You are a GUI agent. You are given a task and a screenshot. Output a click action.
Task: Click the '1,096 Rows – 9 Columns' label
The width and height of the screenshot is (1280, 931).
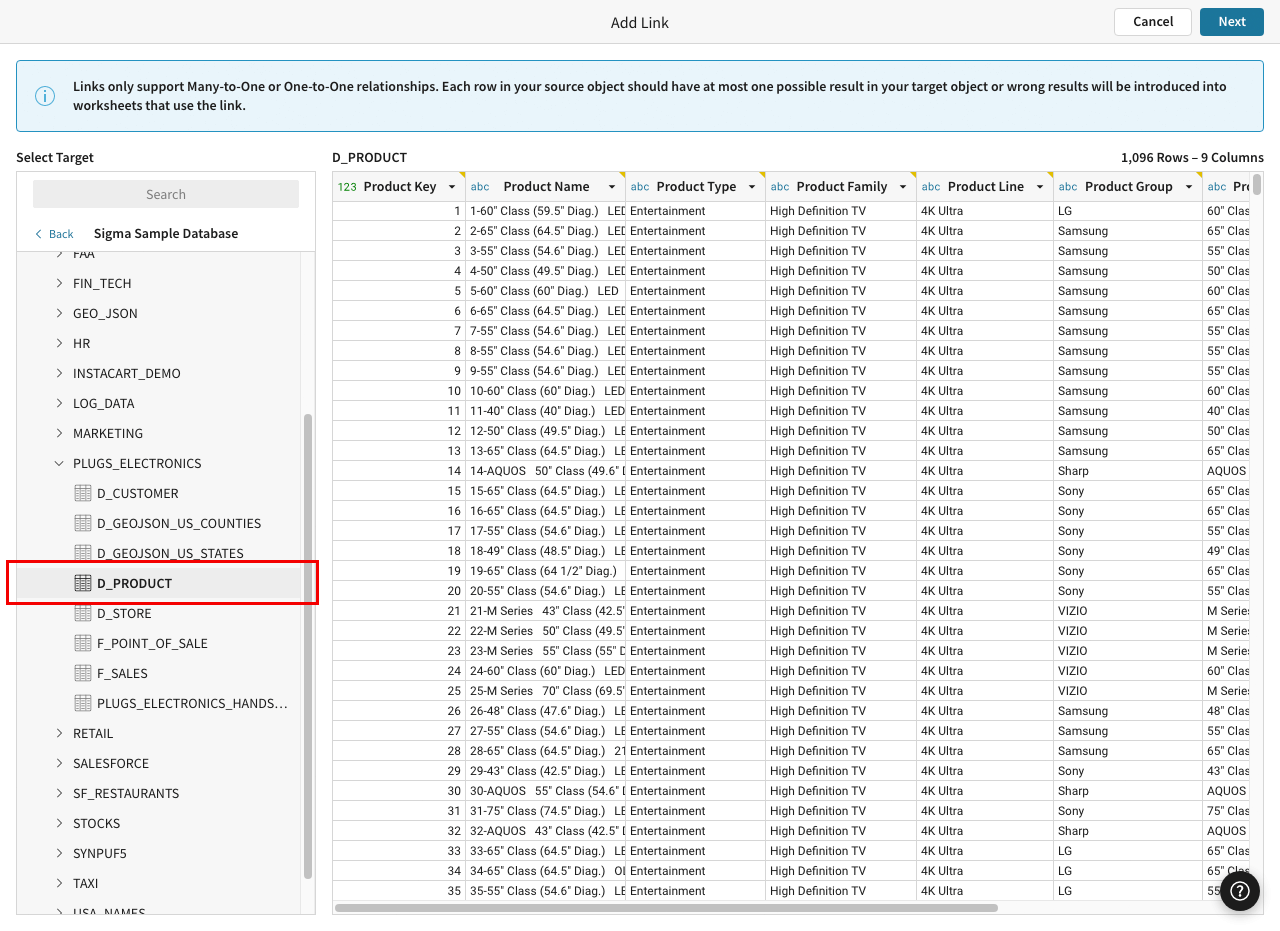pyautogui.click(x=1192, y=158)
